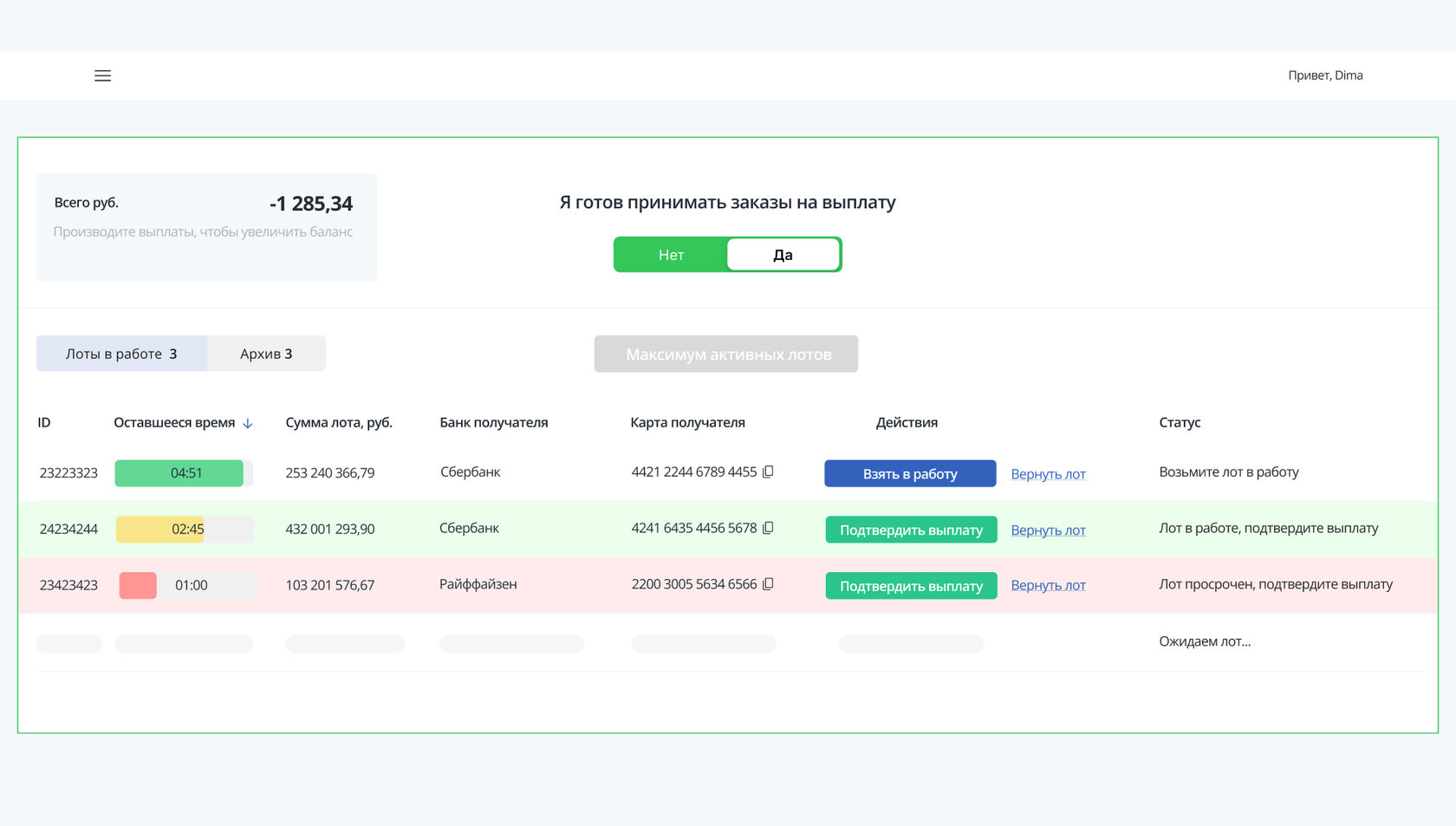The image size is (1456, 826).
Task: Click the status Возьмите лот в работу
Action: [x=1229, y=472]
